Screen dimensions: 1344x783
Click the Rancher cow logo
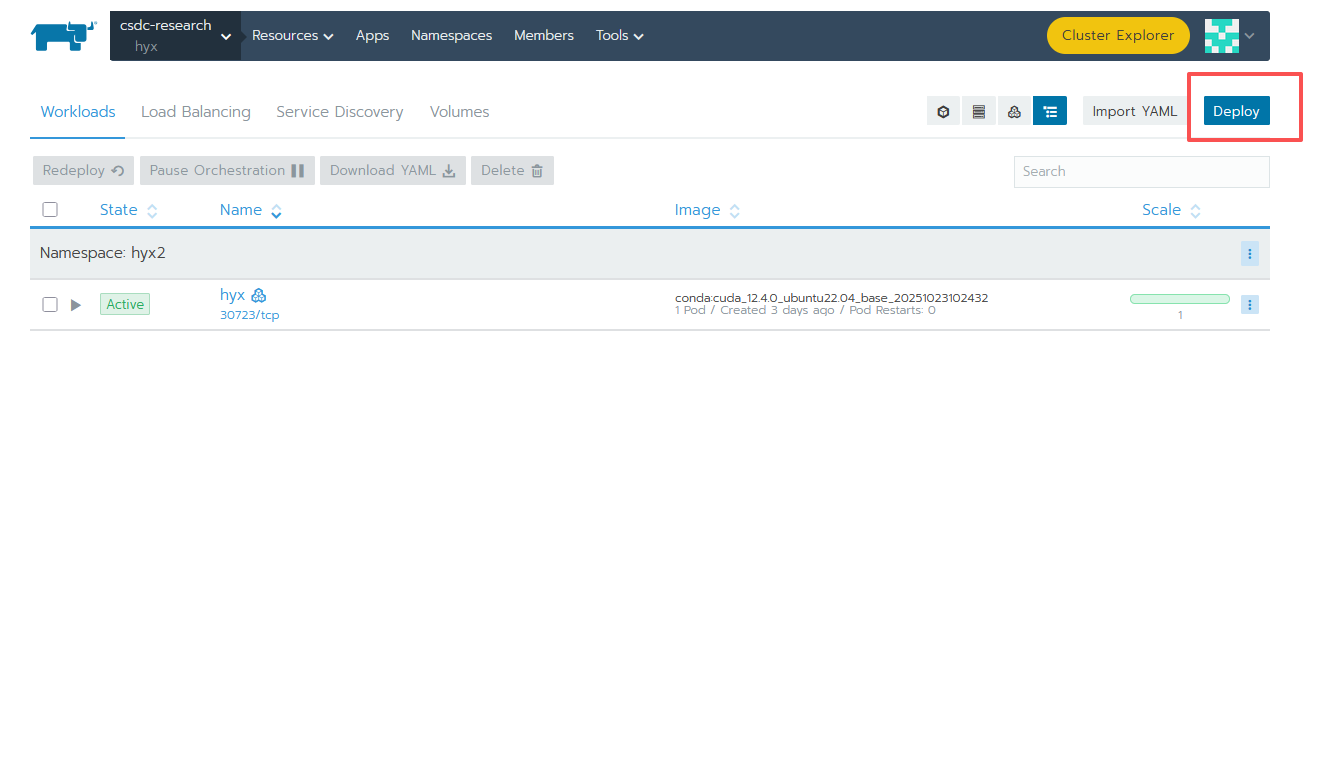coord(63,36)
